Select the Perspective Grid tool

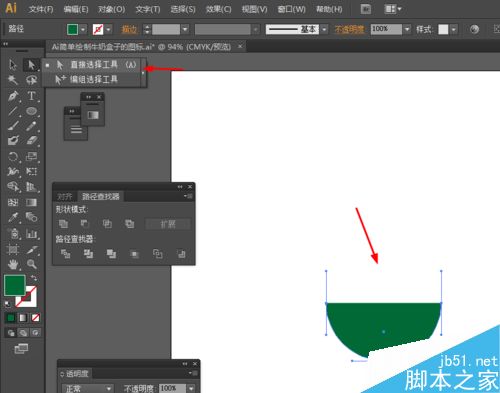pos(32,187)
